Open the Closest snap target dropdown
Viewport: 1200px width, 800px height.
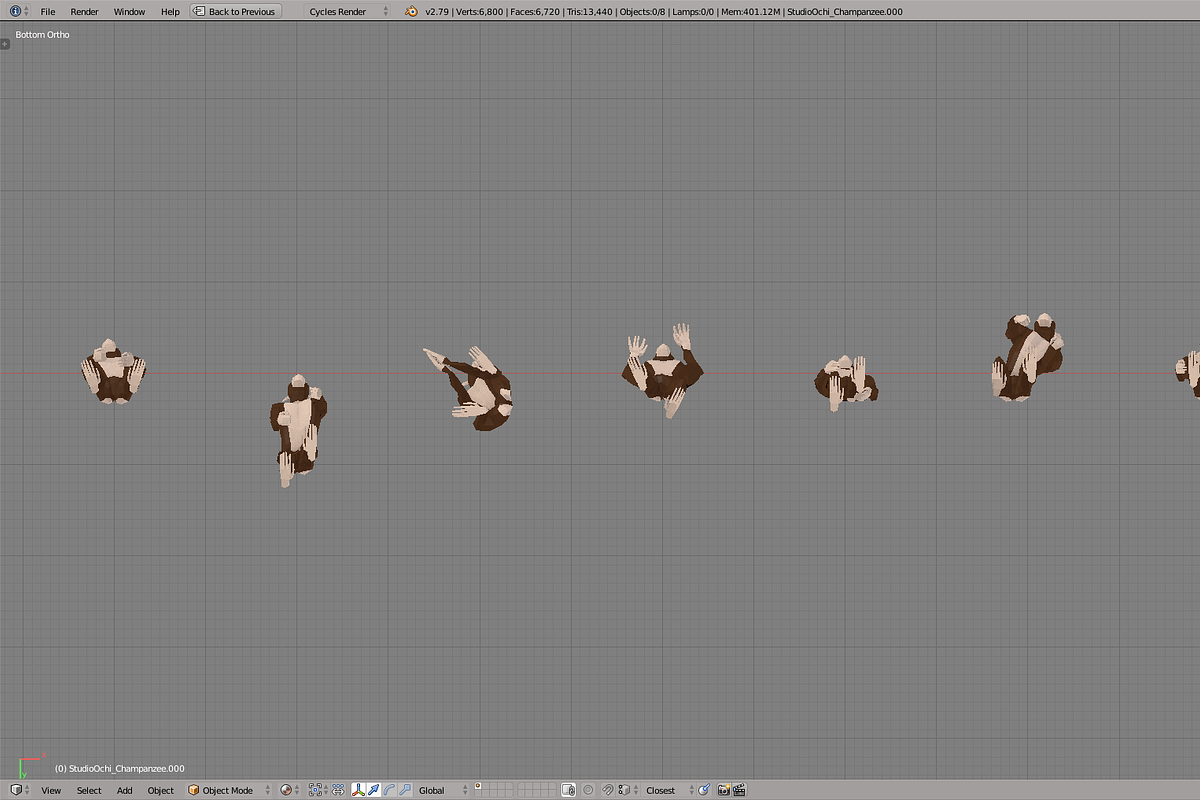tap(666, 790)
